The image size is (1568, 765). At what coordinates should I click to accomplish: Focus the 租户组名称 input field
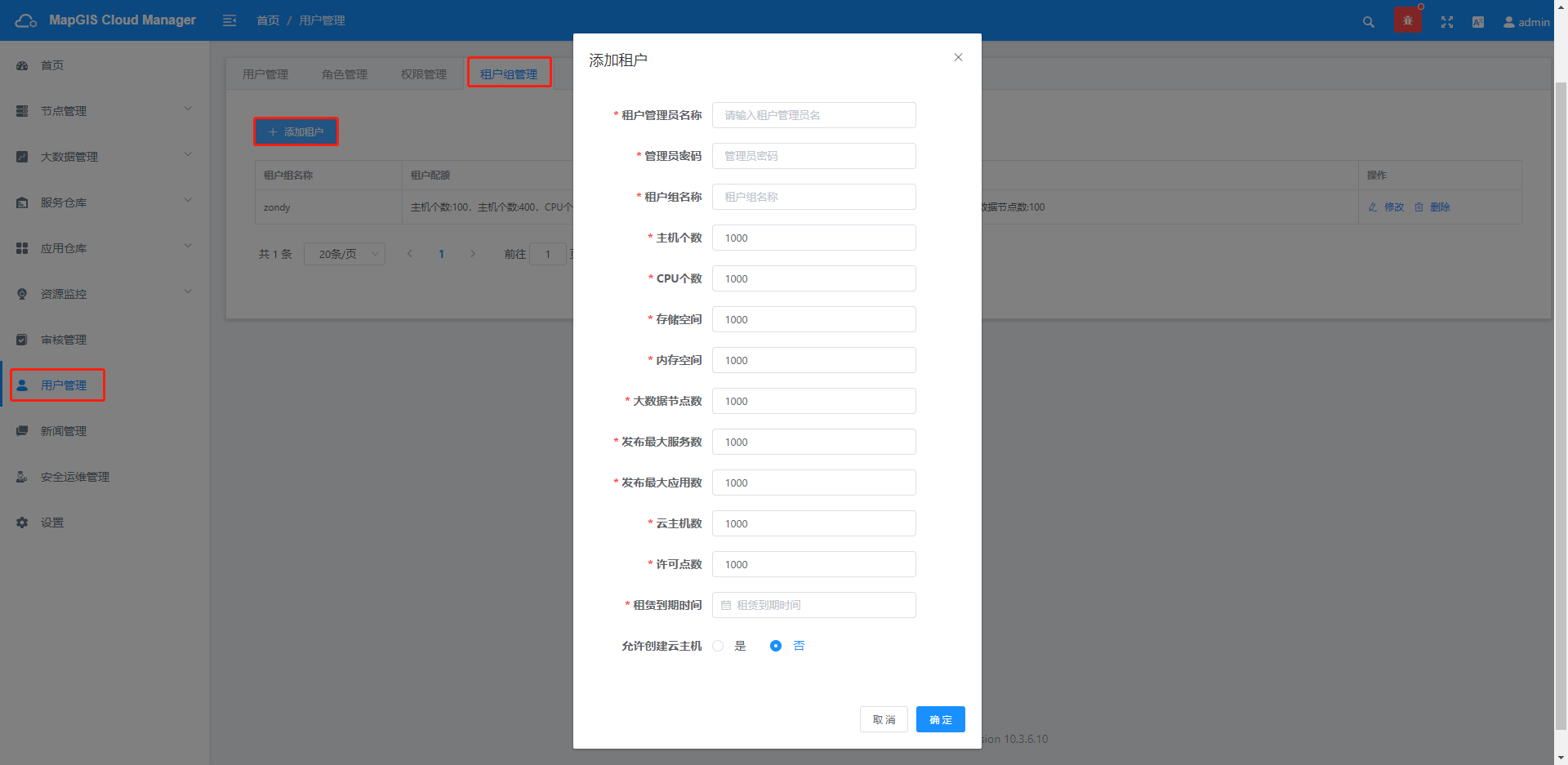[x=814, y=197]
